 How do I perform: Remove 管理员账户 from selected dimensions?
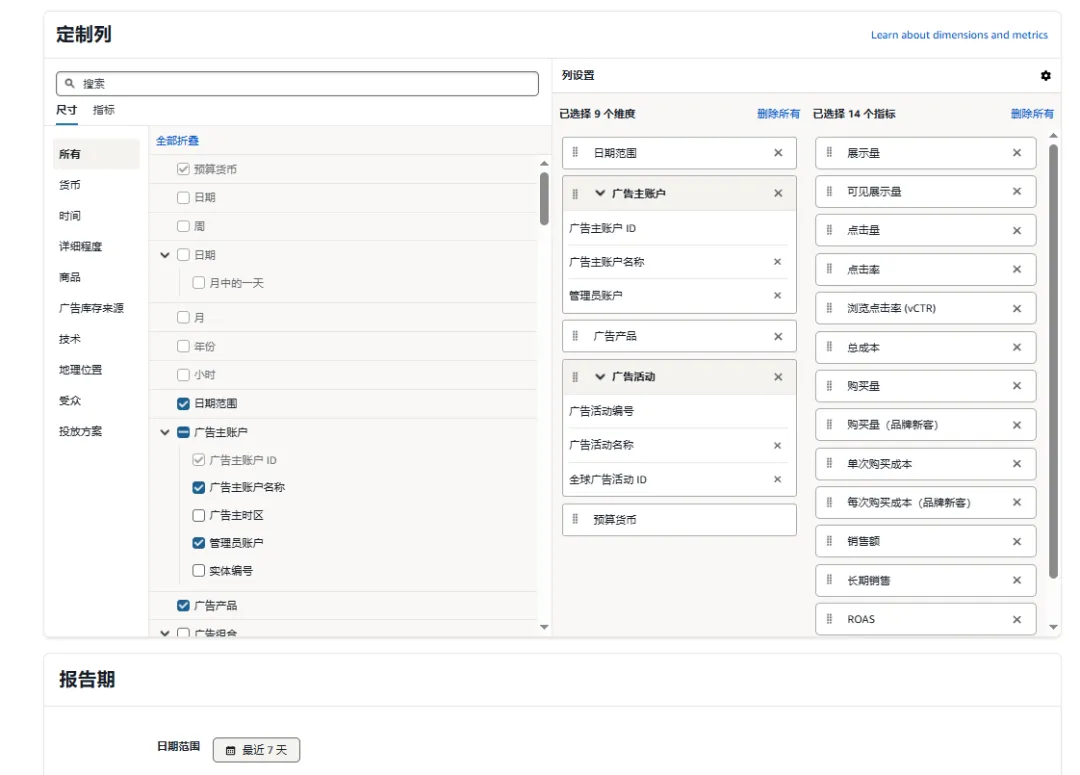tap(777, 295)
